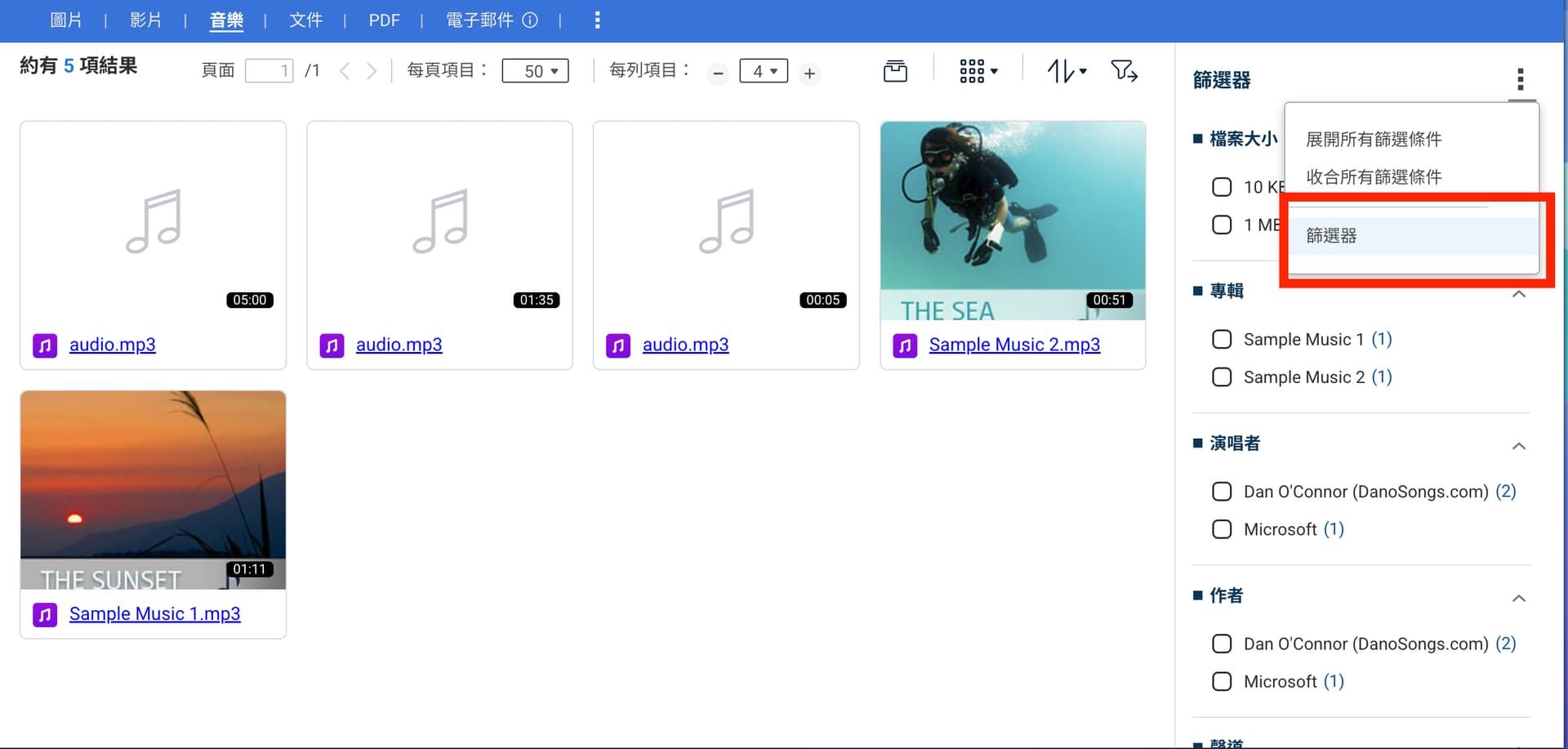The image size is (1568, 749).
Task: Enable Dan O'Connor checkbox under 作者
Action: pyautogui.click(x=1222, y=644)
